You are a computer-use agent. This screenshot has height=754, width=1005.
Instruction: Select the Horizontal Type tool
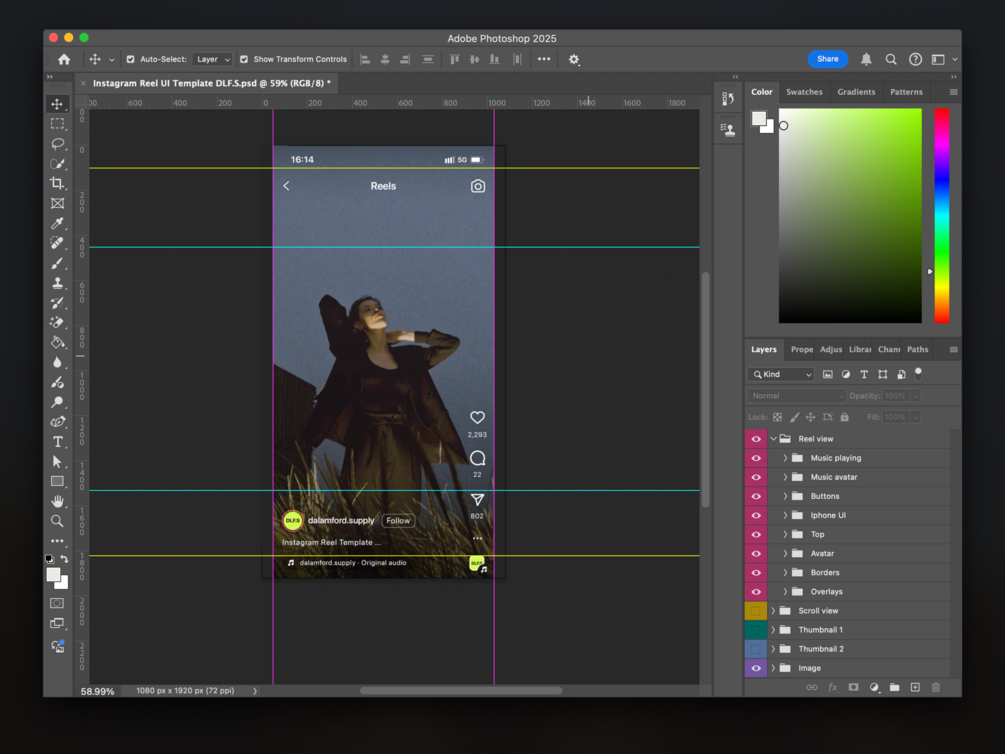pos(57,442)
